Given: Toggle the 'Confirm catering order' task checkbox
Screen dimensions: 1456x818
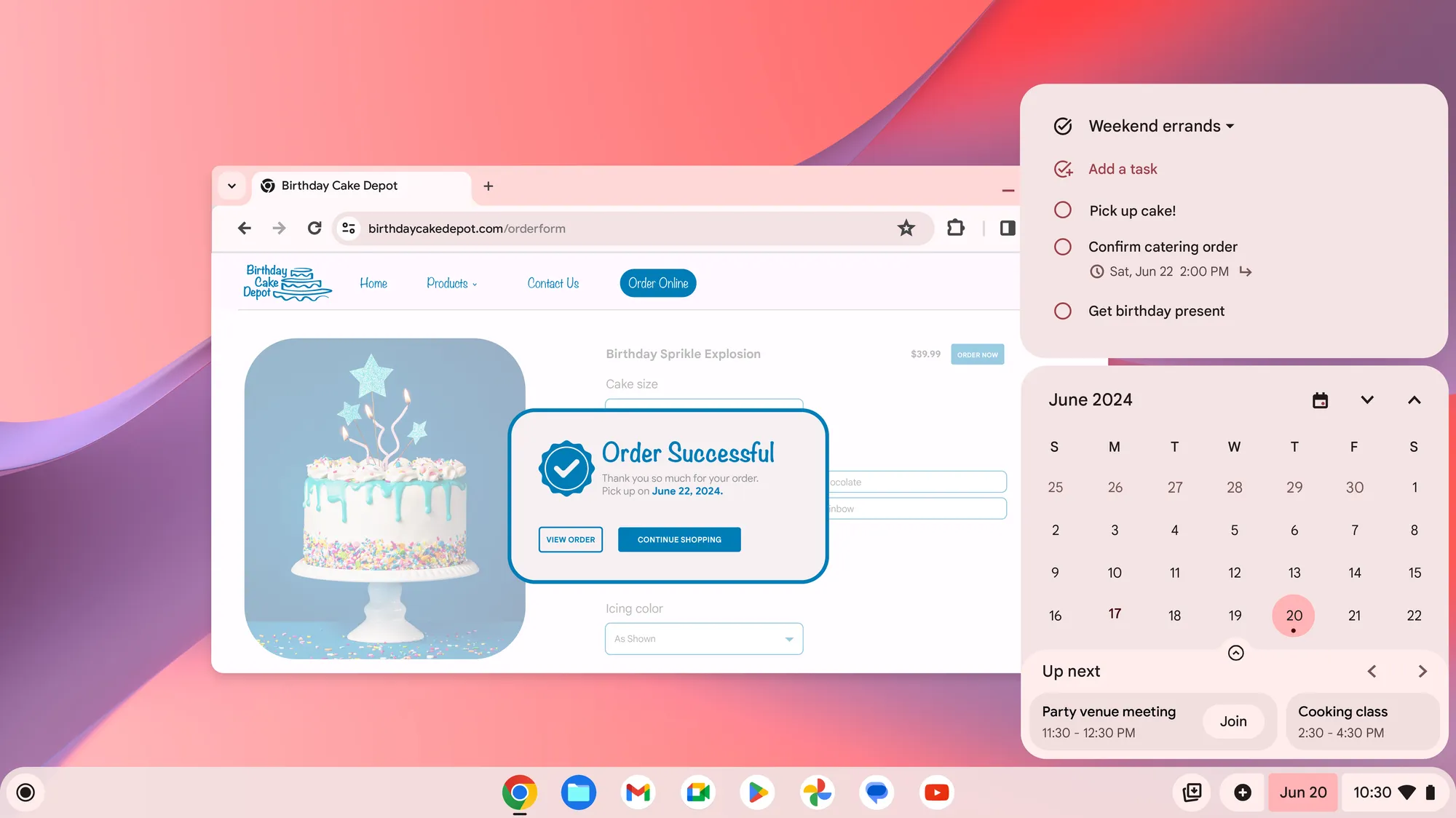Looking at the screenshot, I should click(1063, 246).
